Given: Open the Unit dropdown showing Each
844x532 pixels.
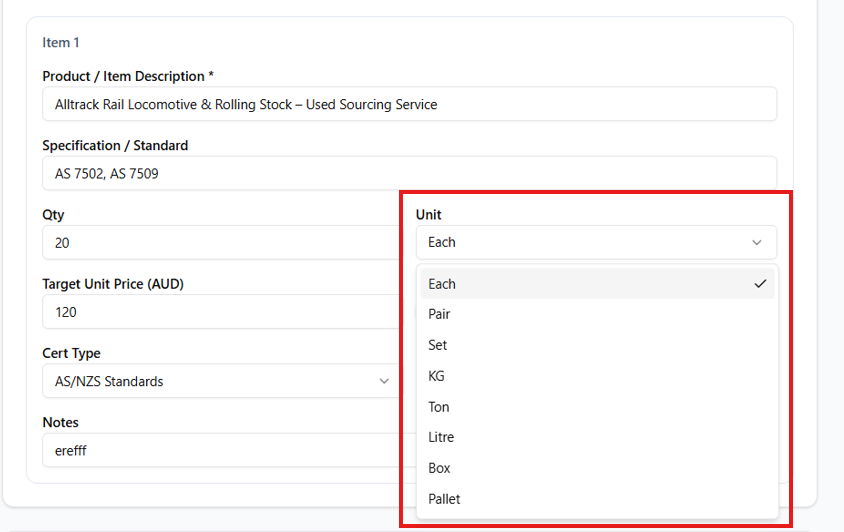Looking at the screenshot, I should click(596, 242).
